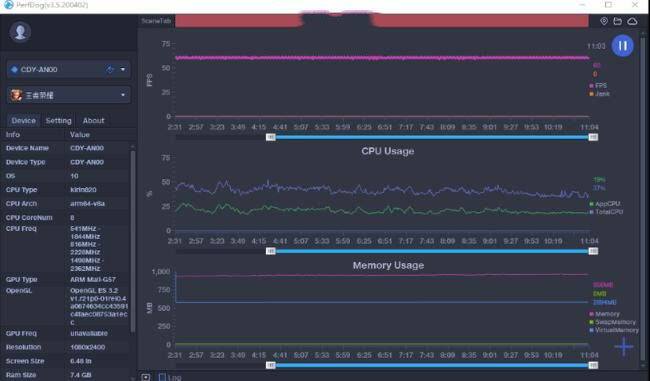Click the blue diamond icon before CDY-AN00
This screenshot has height=381, width=650.
pyautogui.click(x=14, y=69)
